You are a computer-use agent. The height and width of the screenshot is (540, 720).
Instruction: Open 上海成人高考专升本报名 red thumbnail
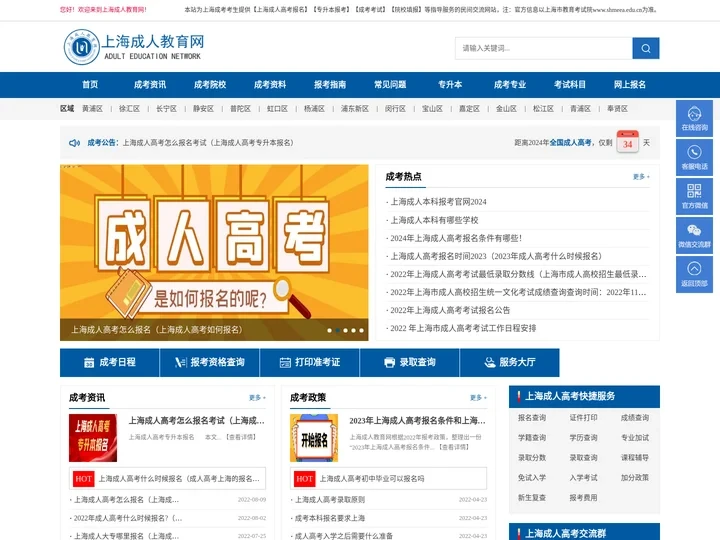[x=93, y=438]
